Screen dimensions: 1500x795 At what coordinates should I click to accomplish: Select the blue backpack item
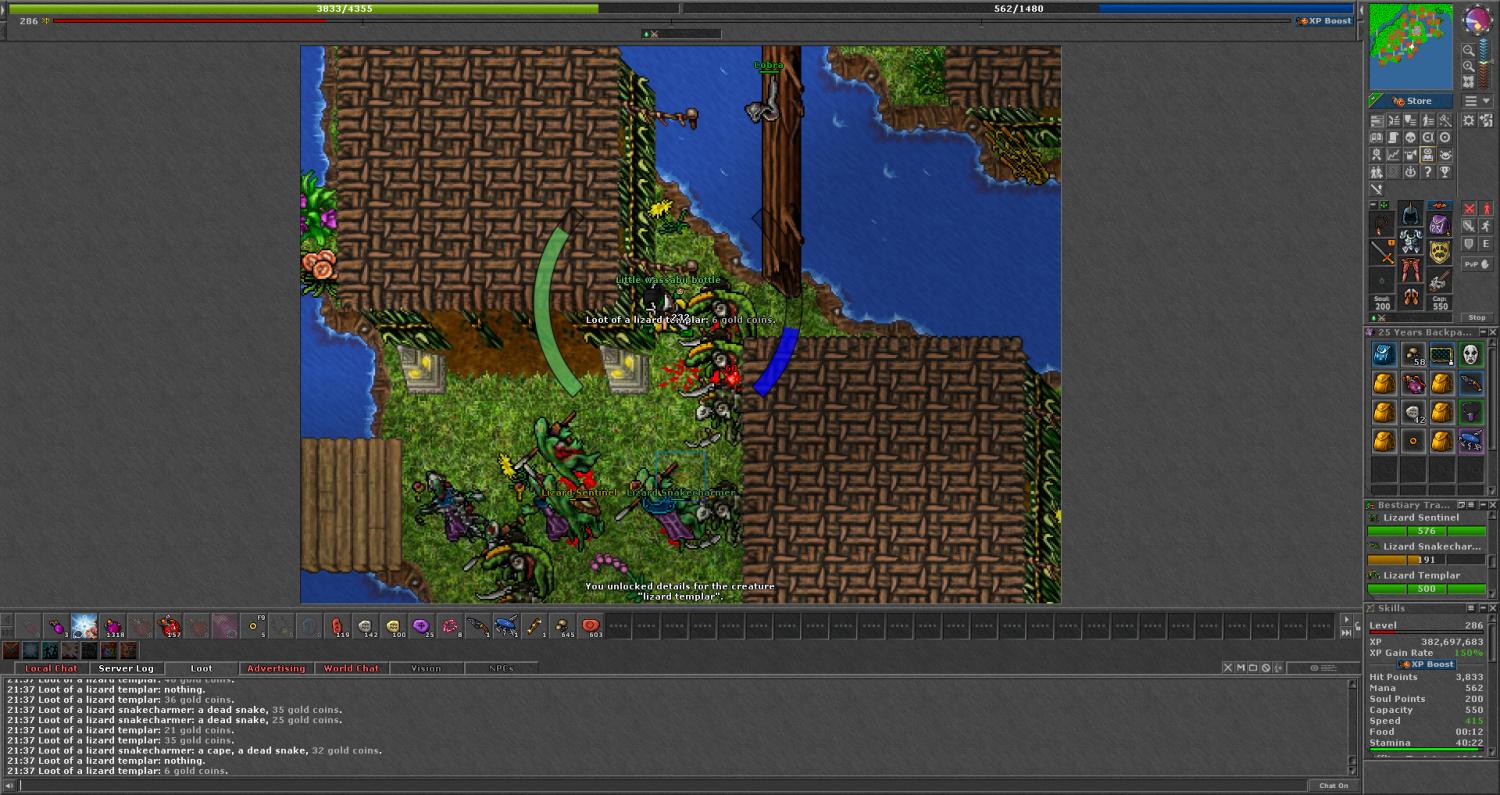click(x=1383, y=354)
